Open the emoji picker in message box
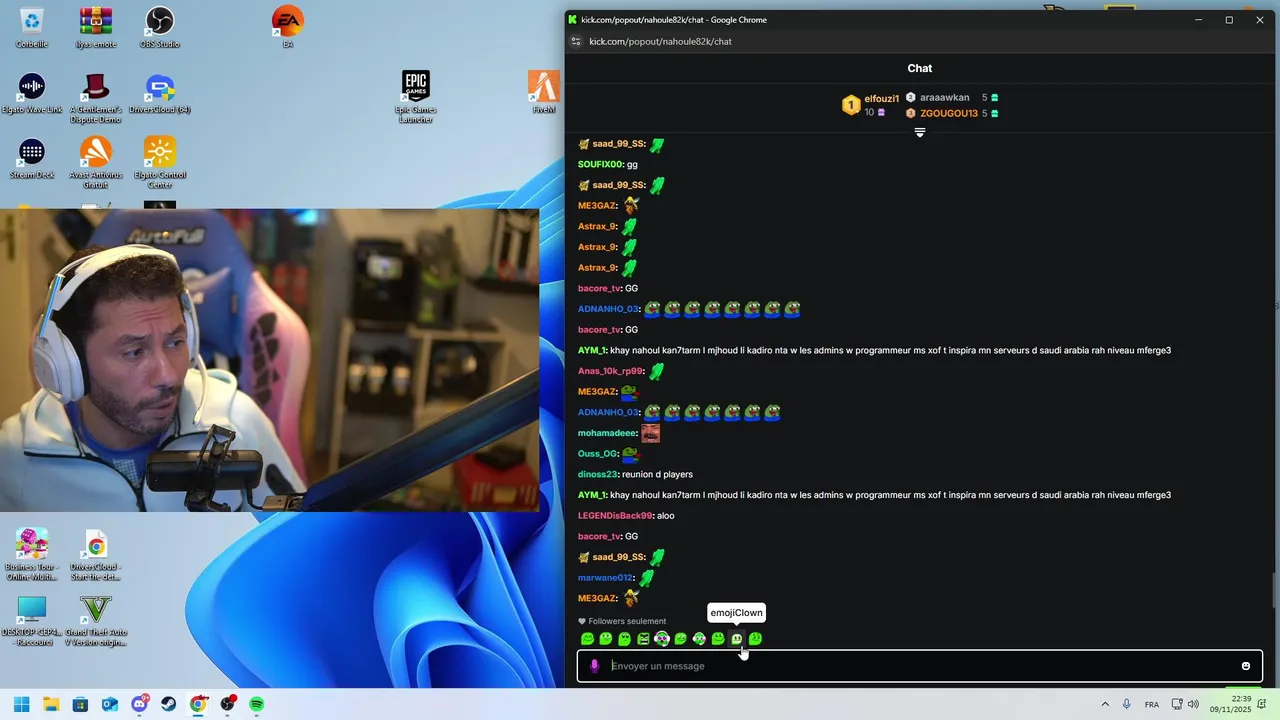This screenshot has width=1280, height=720. [x=1246, y=666]
